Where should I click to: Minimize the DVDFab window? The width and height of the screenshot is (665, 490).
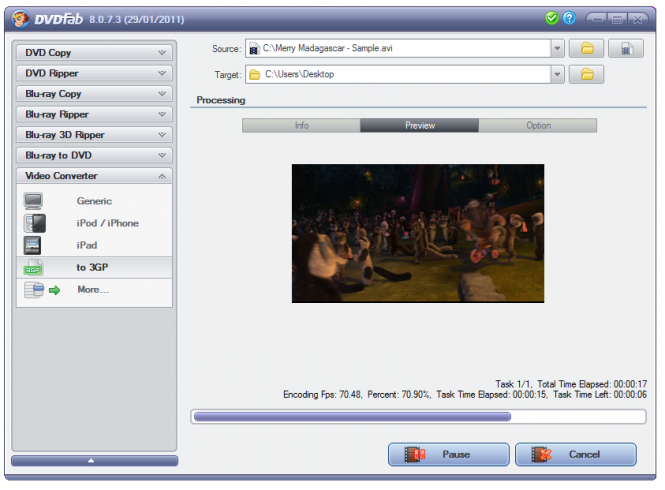597,19
